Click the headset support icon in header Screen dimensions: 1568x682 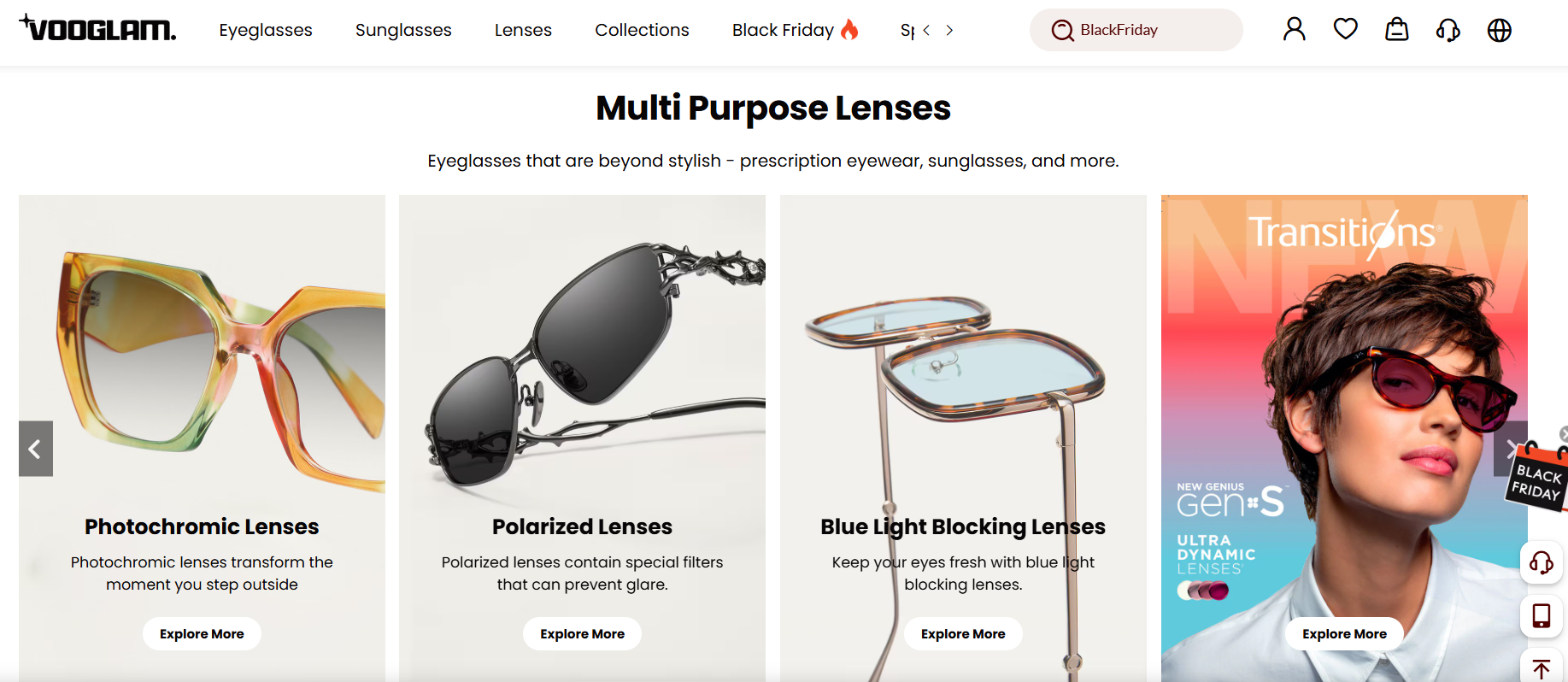pos(1448,31)
